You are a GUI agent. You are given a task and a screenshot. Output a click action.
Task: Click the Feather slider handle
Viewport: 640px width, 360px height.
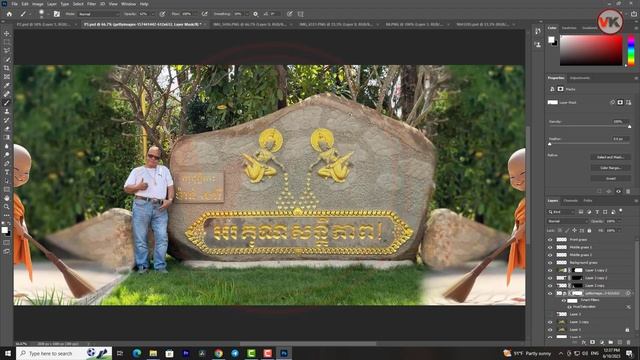tap(549, 144)
